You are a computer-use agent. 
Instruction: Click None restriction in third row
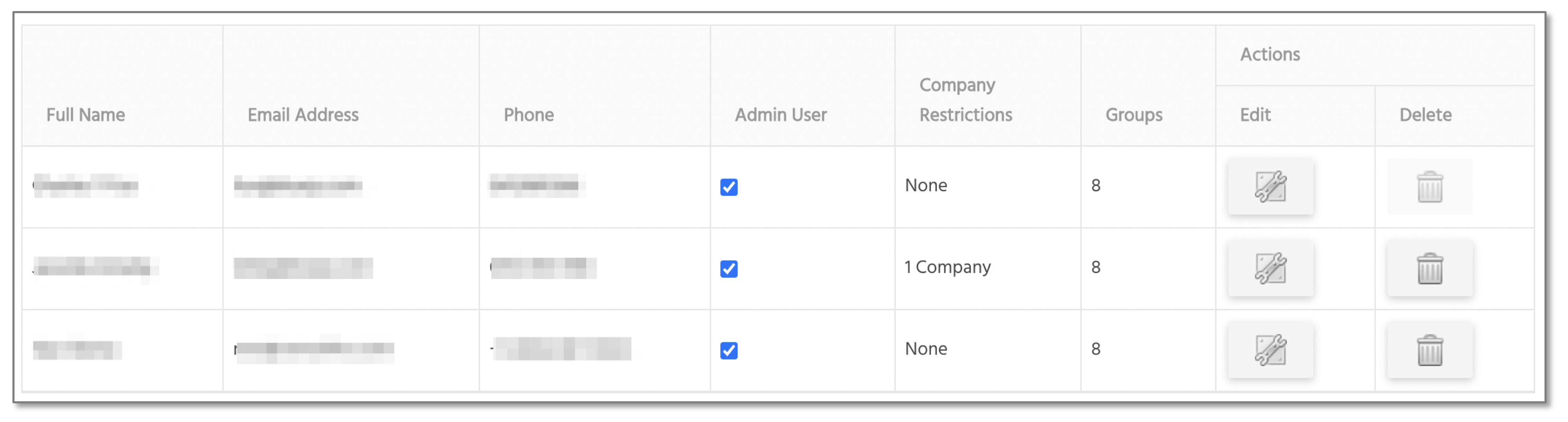[926, 348]
